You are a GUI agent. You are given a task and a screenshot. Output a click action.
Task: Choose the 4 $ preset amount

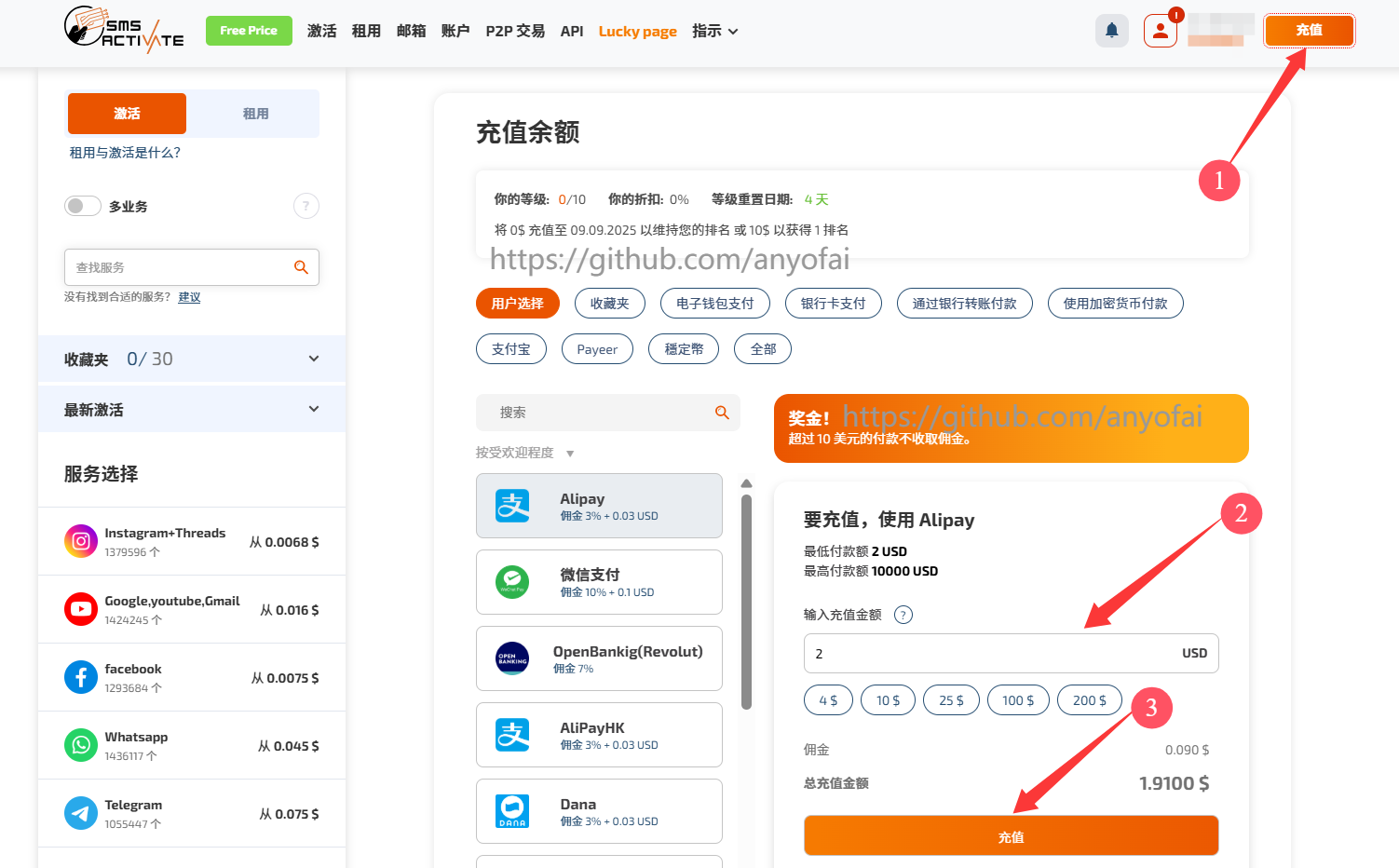tap(828, 700)
